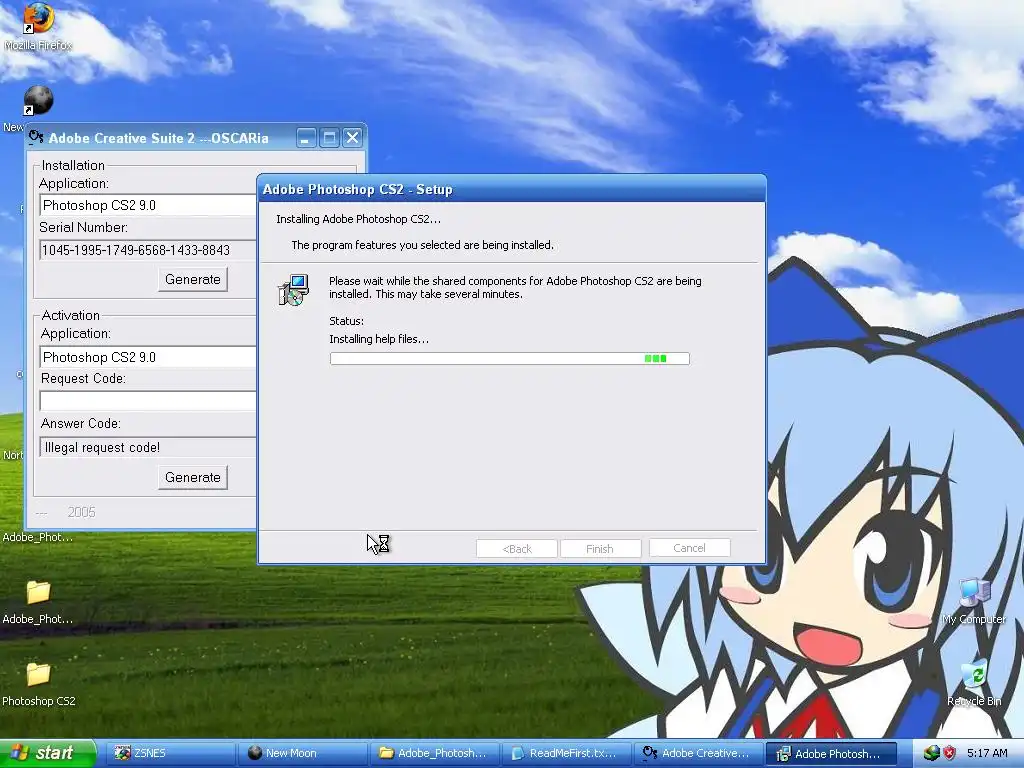Switch to Adobe_Photosh... folder taskbar button
Screen dimensions: 1024x768
click(435, 753)
